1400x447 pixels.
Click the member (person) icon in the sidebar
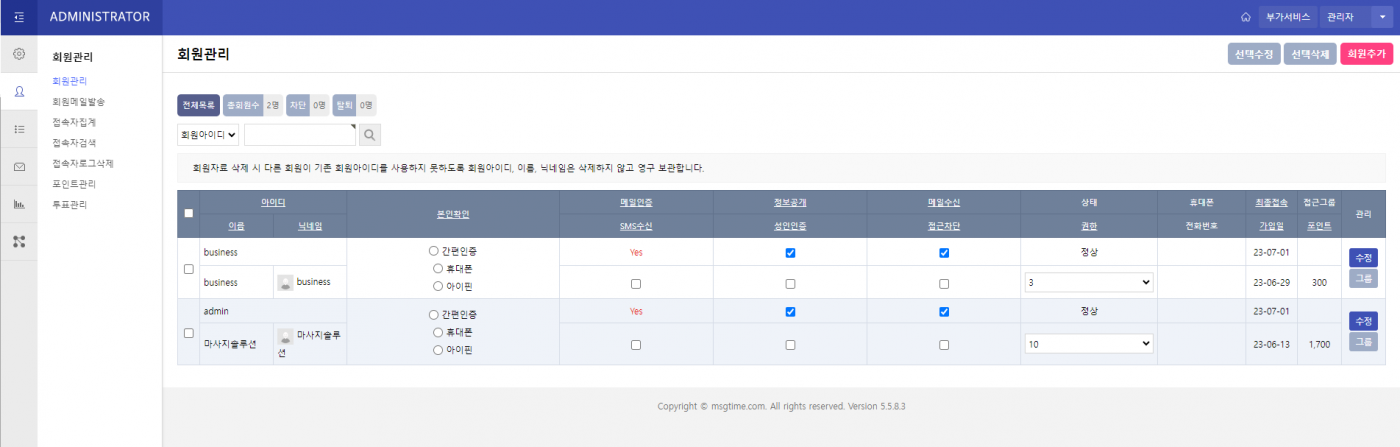click(19, 92)
